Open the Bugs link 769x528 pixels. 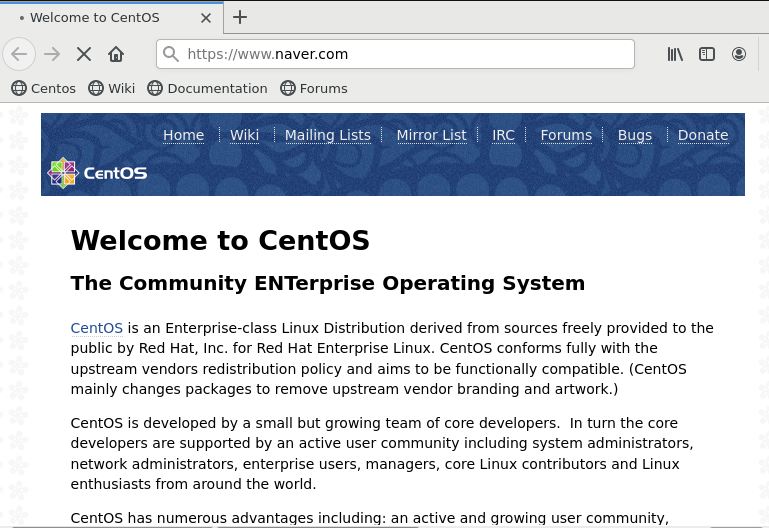635,135
